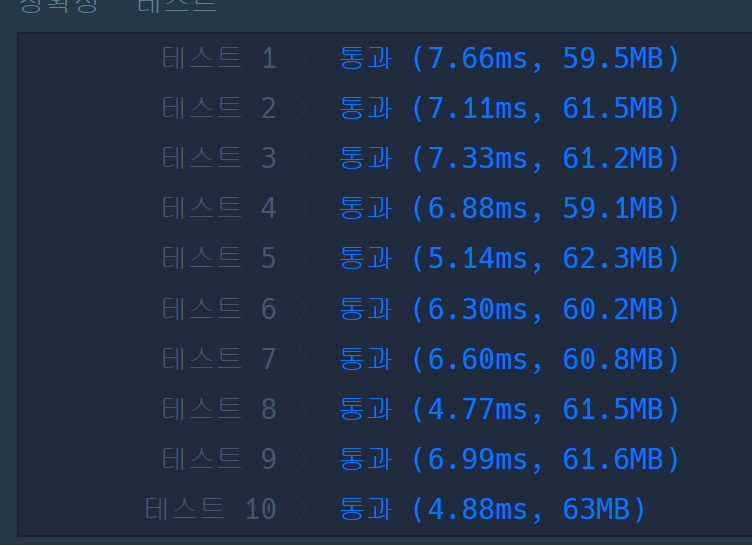
Task: Click the chevron next to 테스트 8
Action: click(303, 409)
